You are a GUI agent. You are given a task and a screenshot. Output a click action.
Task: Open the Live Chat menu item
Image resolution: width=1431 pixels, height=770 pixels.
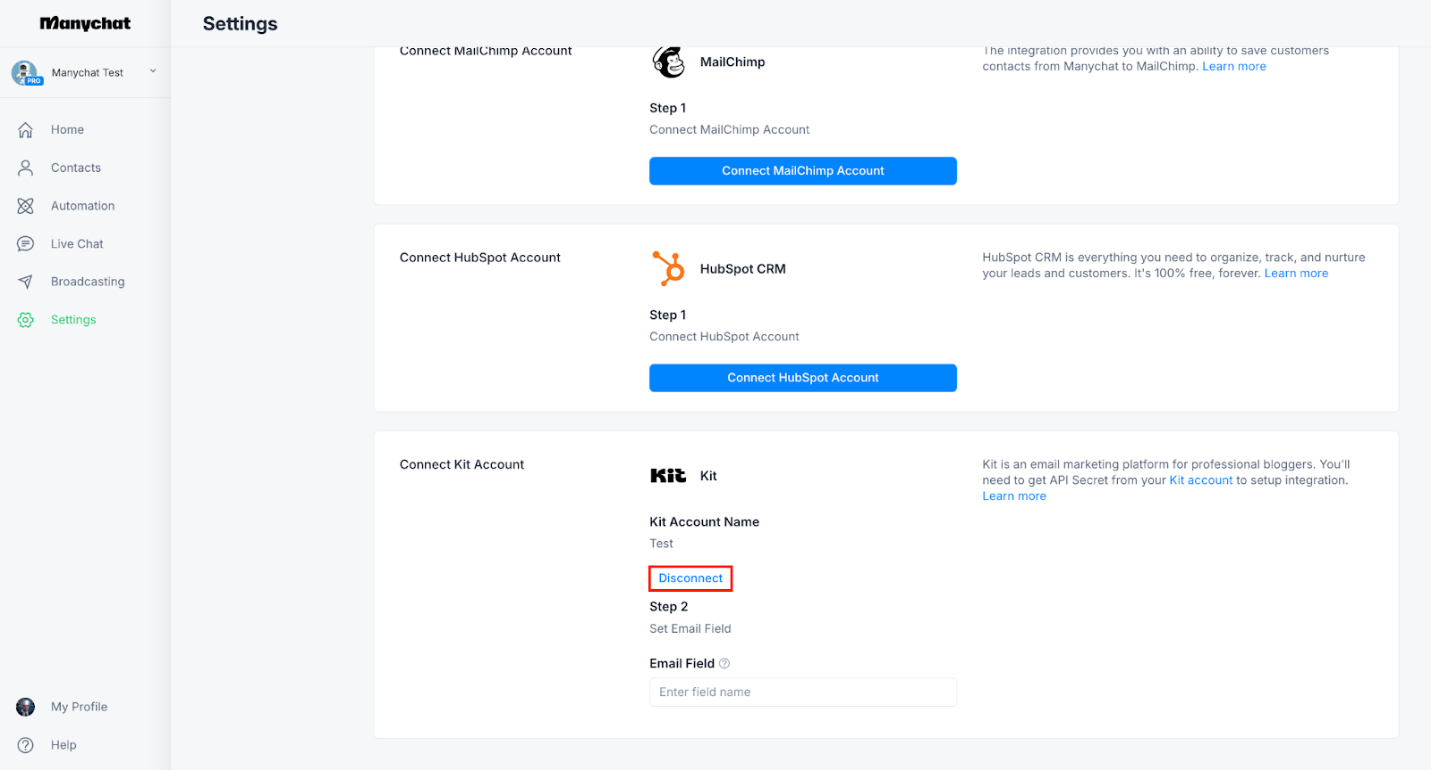coord(77,244)
